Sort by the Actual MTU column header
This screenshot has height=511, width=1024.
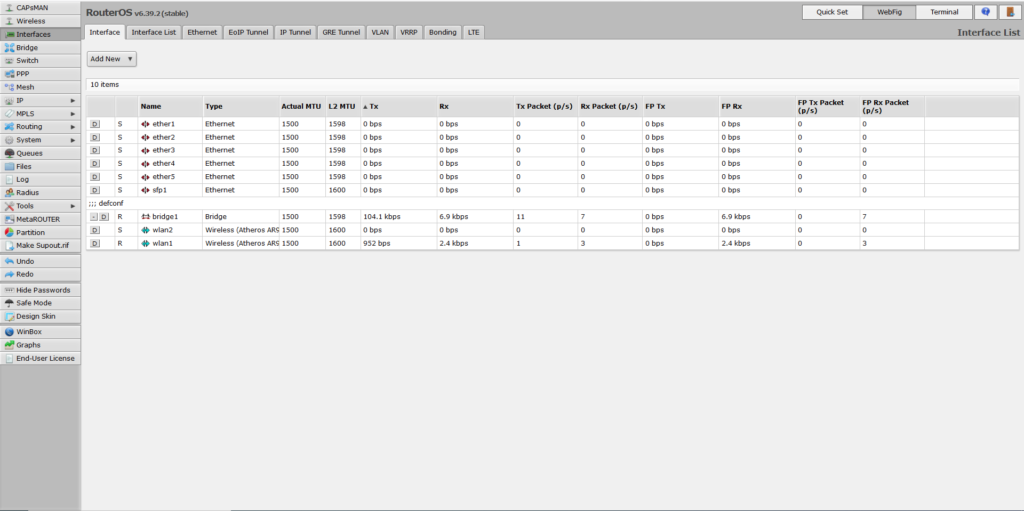(x=302, y=106)
